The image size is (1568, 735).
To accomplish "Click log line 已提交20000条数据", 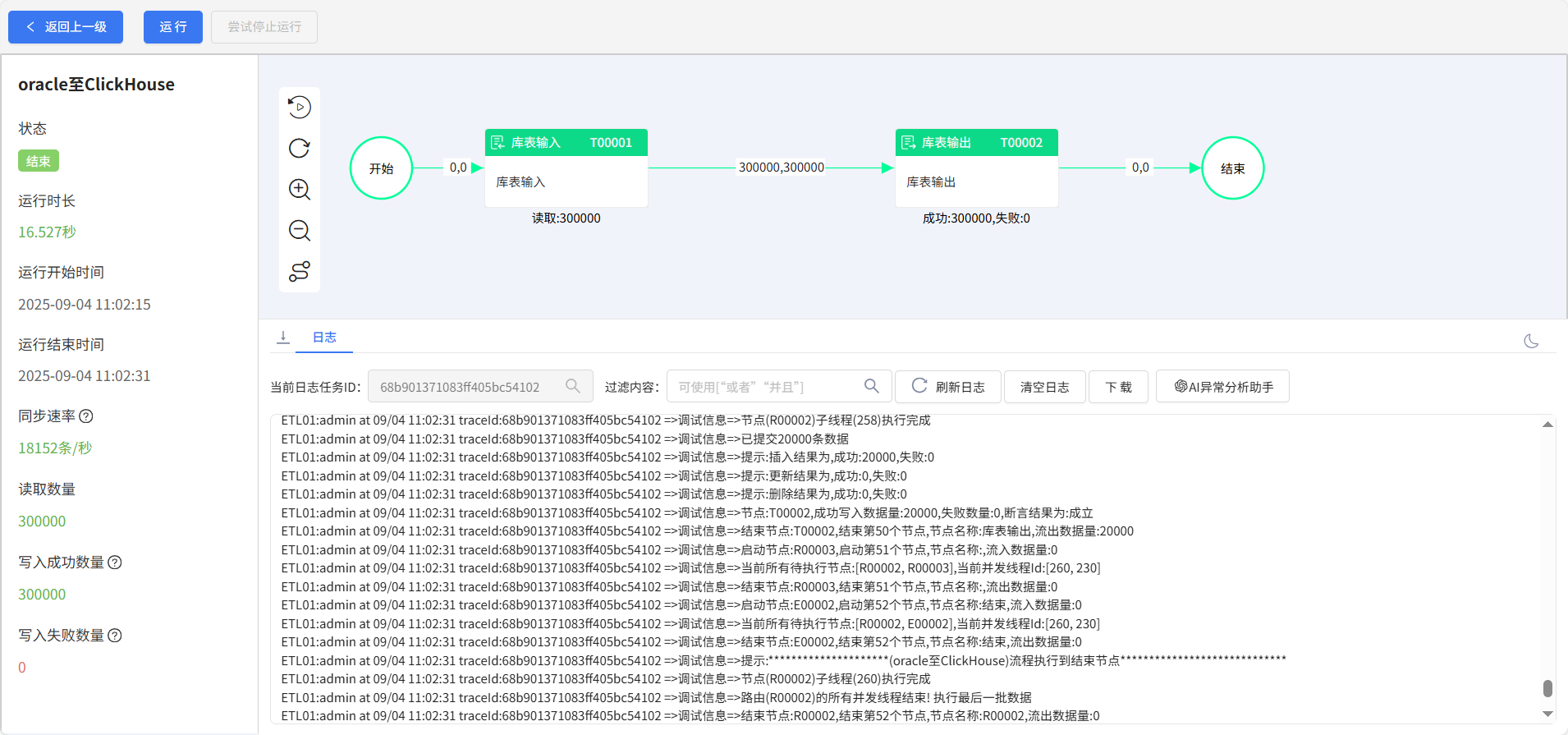I will [565, 439].
